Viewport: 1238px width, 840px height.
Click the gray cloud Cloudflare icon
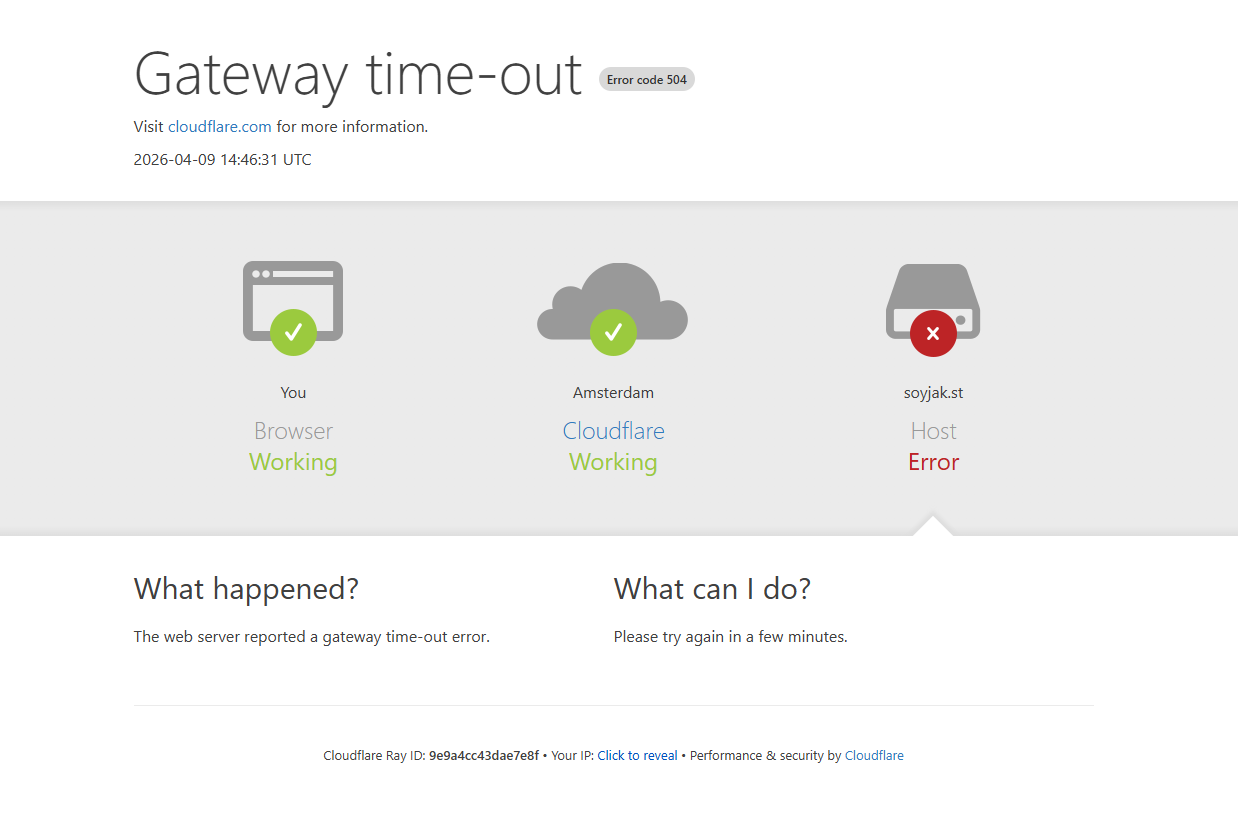pyautogui.click(x=613, y=301)
